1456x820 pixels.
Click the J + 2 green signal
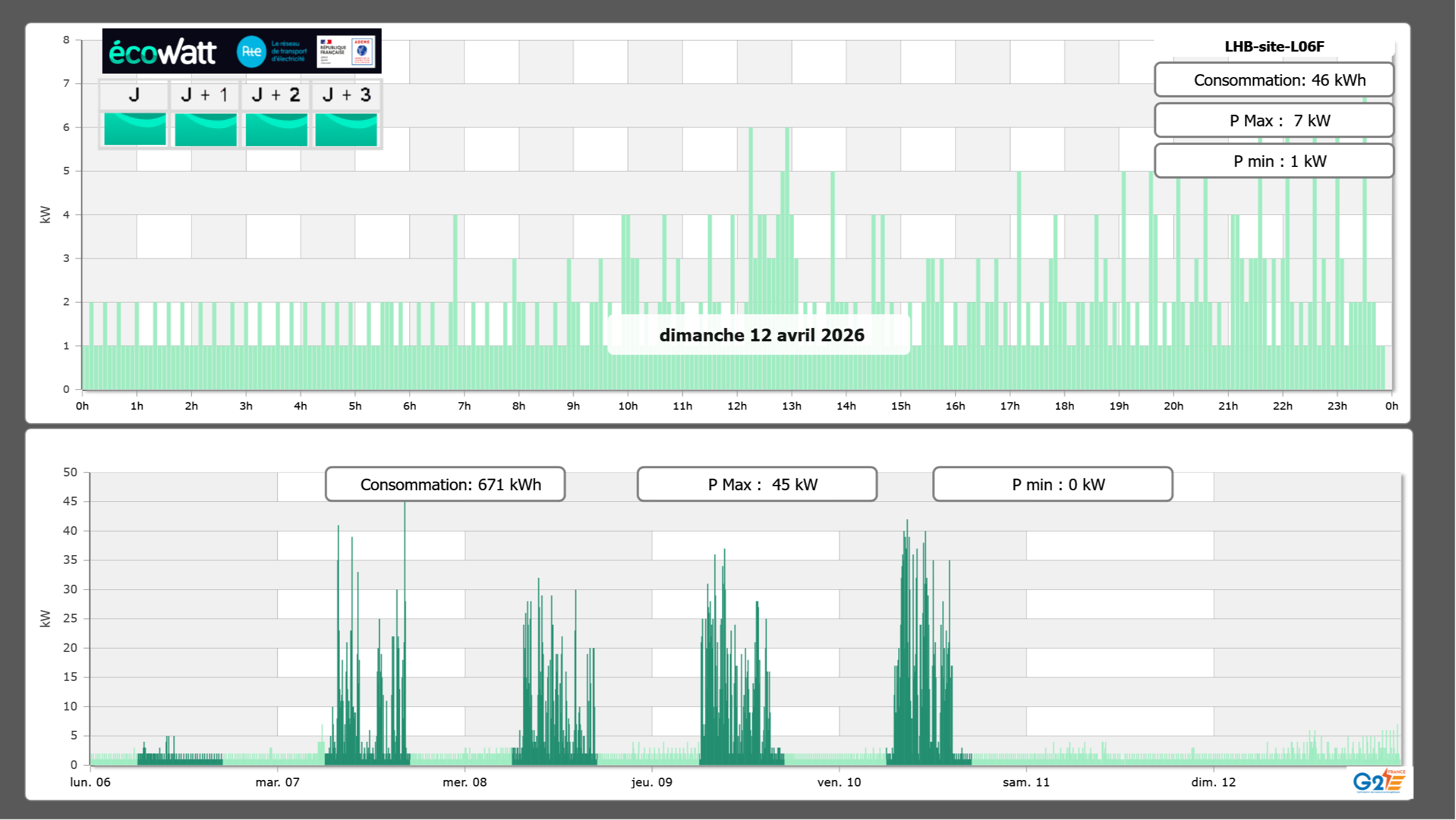(276, 129)
